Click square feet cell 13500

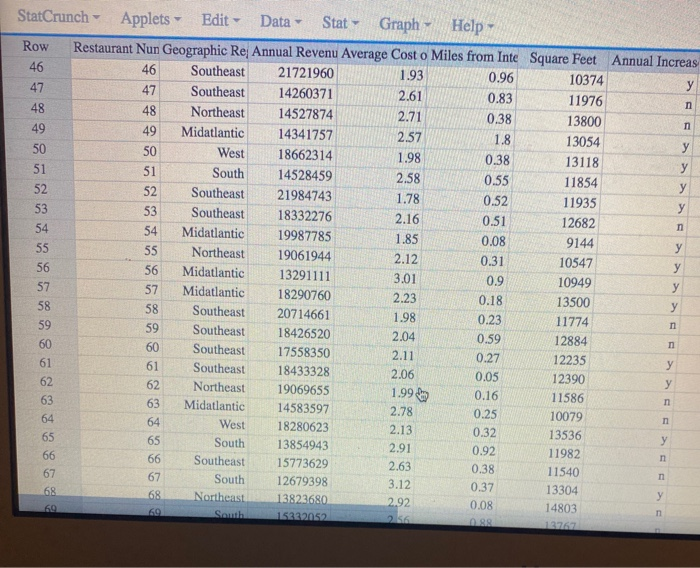[x=573, y=302]
